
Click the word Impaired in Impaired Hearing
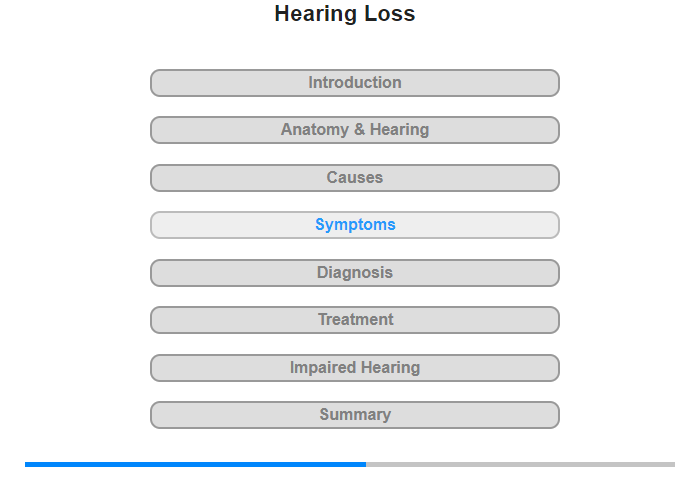(x=323, y=367)
